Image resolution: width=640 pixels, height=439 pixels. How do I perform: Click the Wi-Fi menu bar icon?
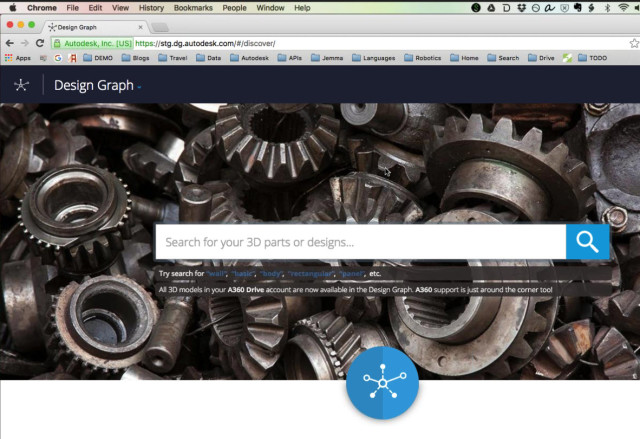623,7
